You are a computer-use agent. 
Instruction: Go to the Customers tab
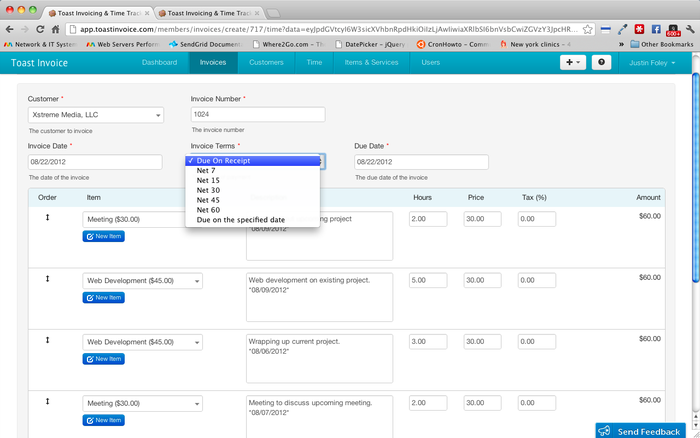(x=266, y=62)
